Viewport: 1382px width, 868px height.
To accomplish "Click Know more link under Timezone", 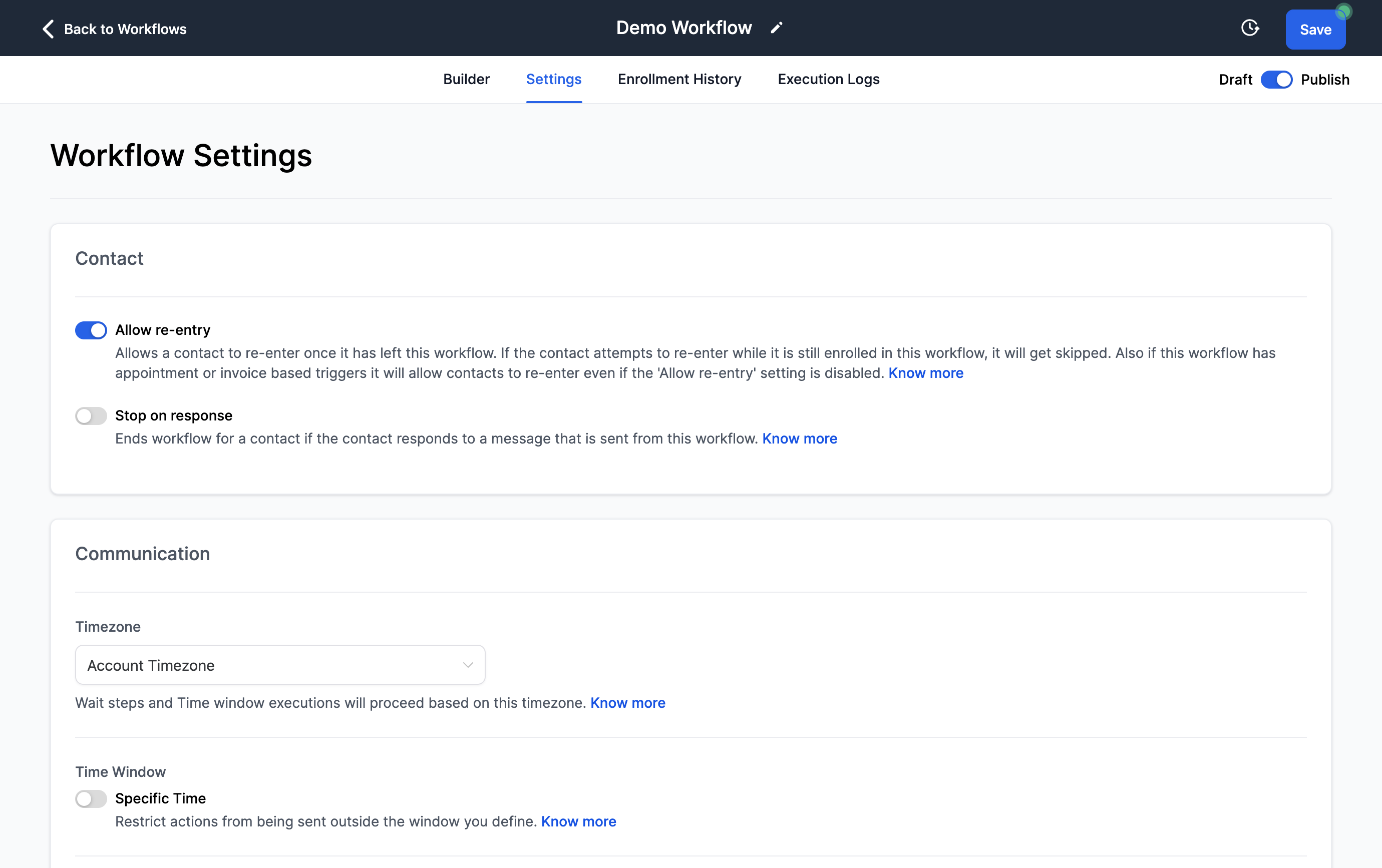I will coord(627,703).
